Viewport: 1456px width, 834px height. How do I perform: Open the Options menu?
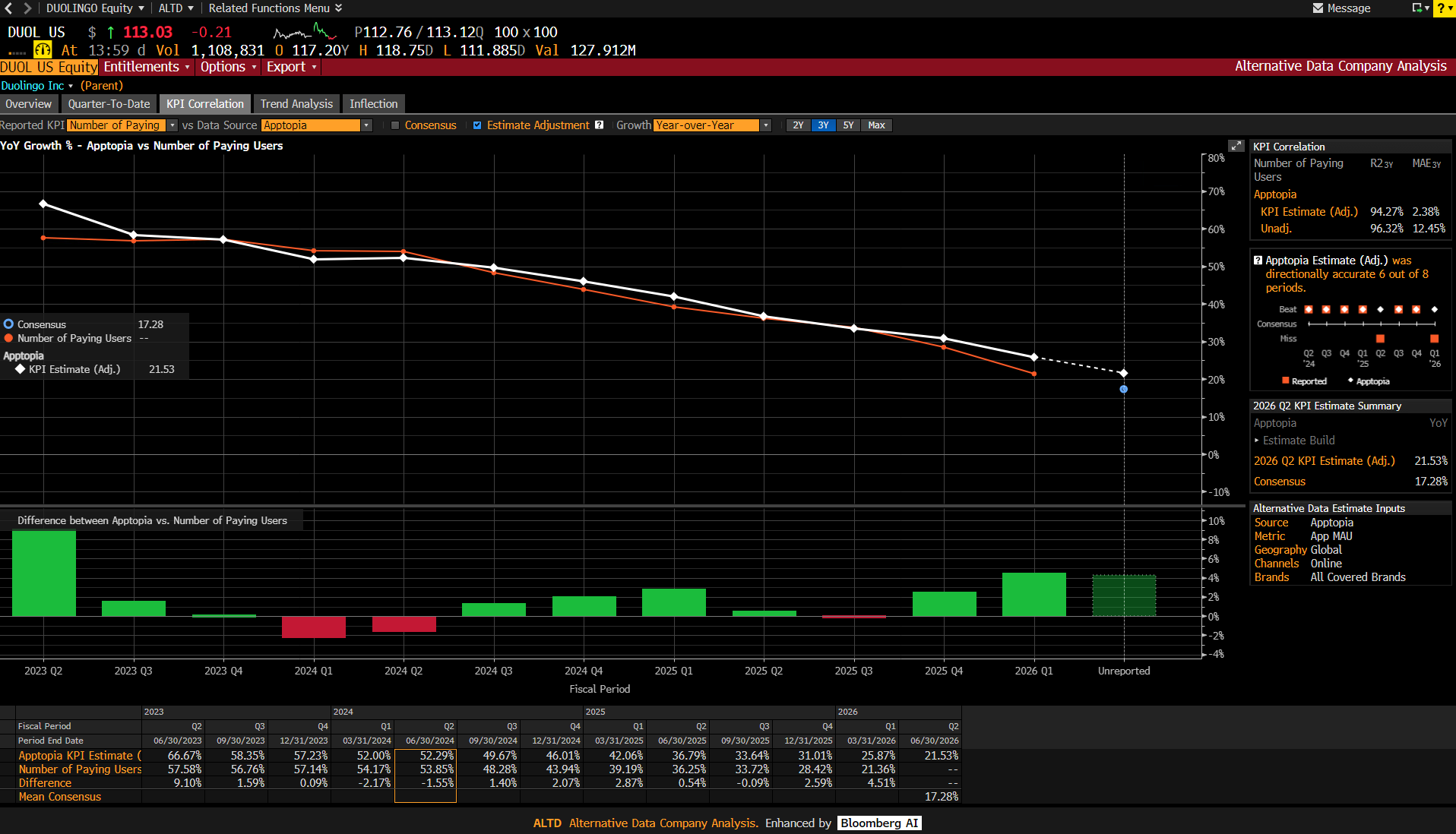coord(228,67)
